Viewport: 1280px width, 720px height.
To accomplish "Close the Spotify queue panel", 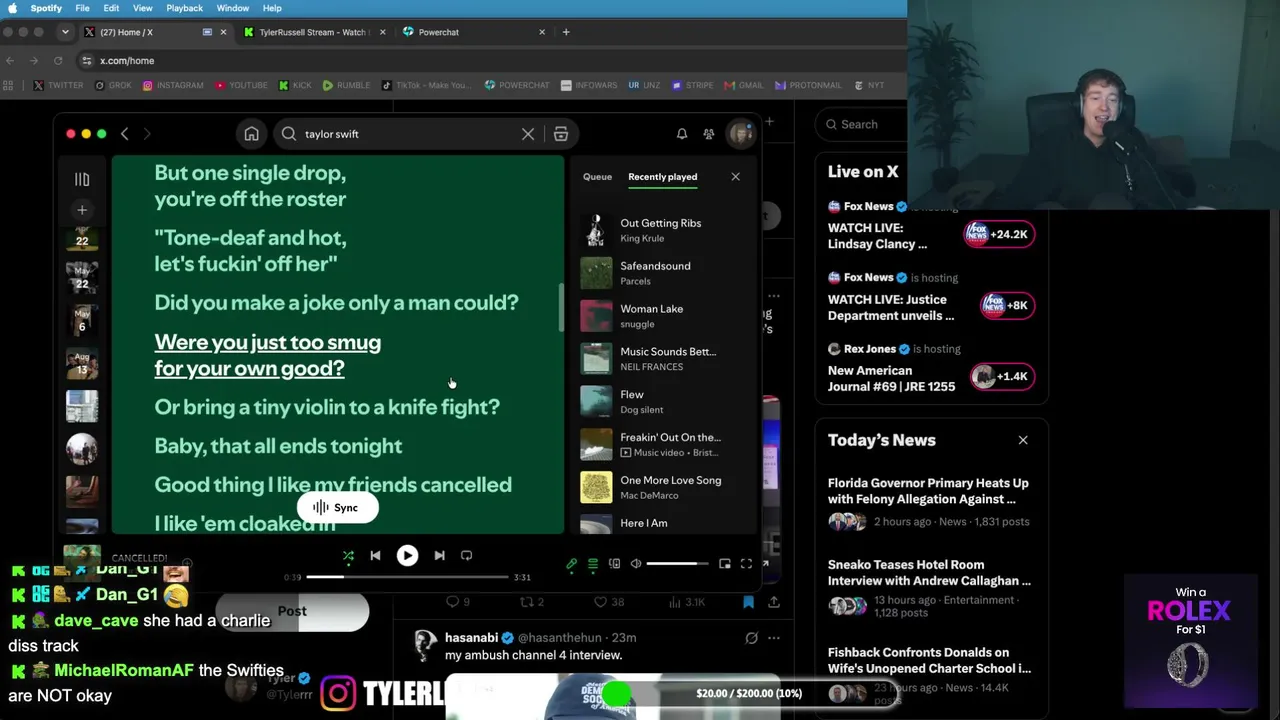I will pyautogui.click(x=735, y=177).
